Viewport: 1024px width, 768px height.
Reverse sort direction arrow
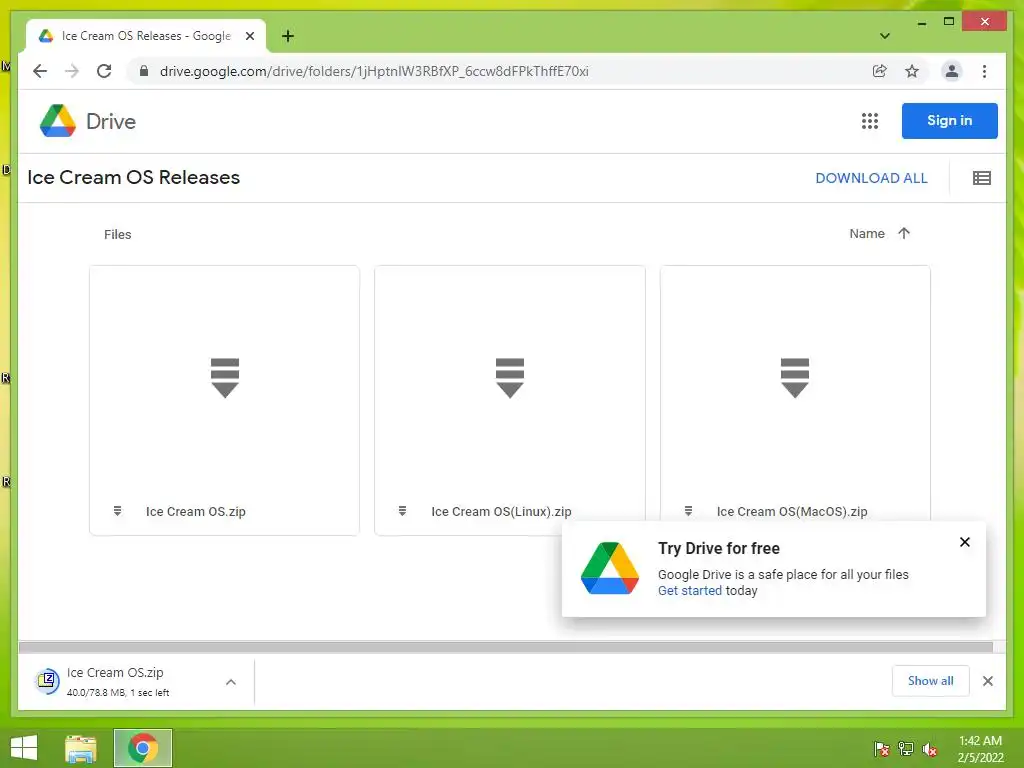pyautogui.click(x=904, y=233)
